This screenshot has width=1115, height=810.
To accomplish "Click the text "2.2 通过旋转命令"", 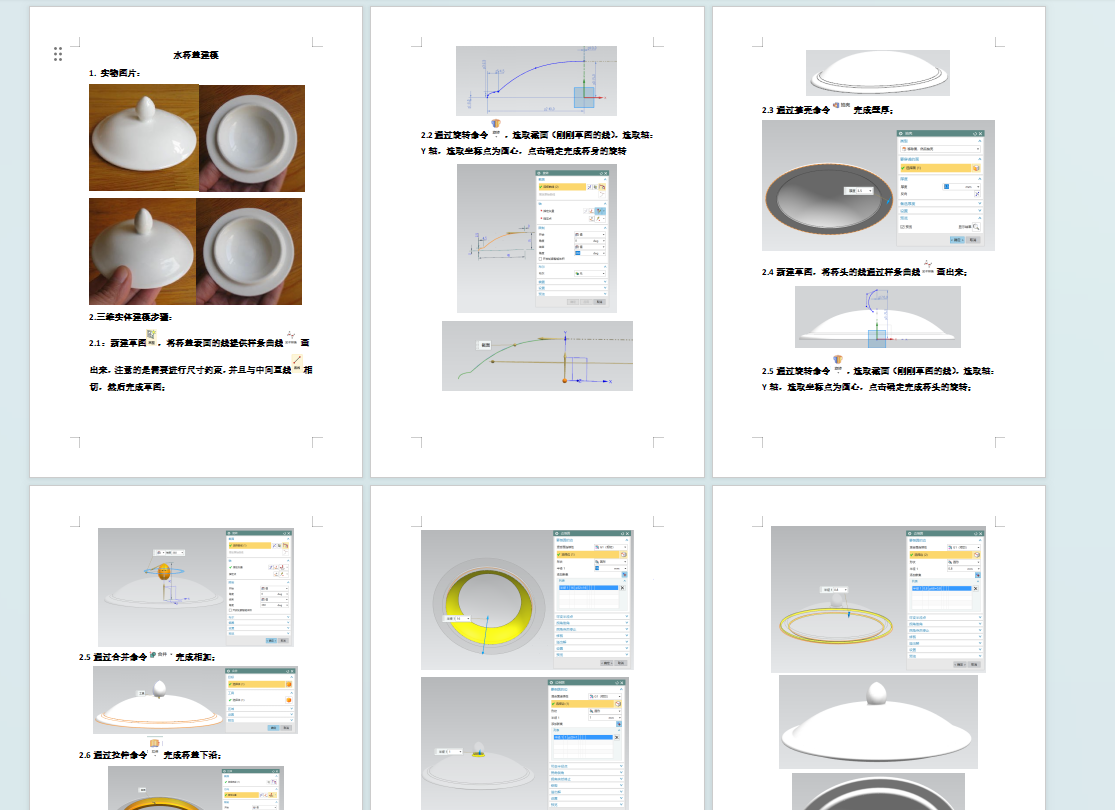I will click(x=454, y=135).
